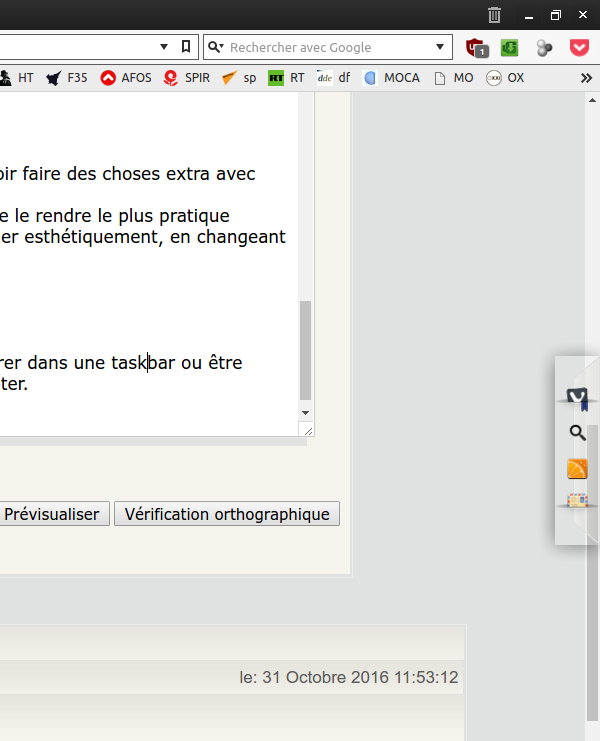Click the Vérification orthographique button
Screen dimensions: 600x741
tap(227, 514)
